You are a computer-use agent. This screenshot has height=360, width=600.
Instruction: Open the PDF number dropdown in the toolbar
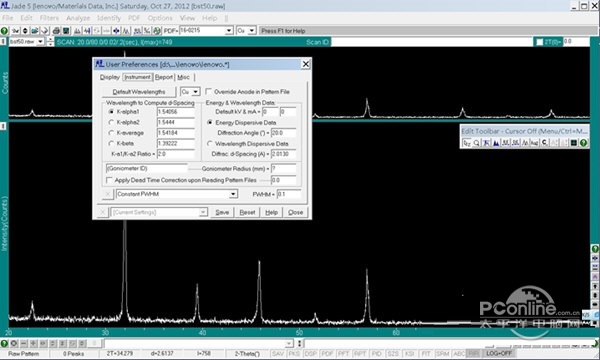coord(229,31)
